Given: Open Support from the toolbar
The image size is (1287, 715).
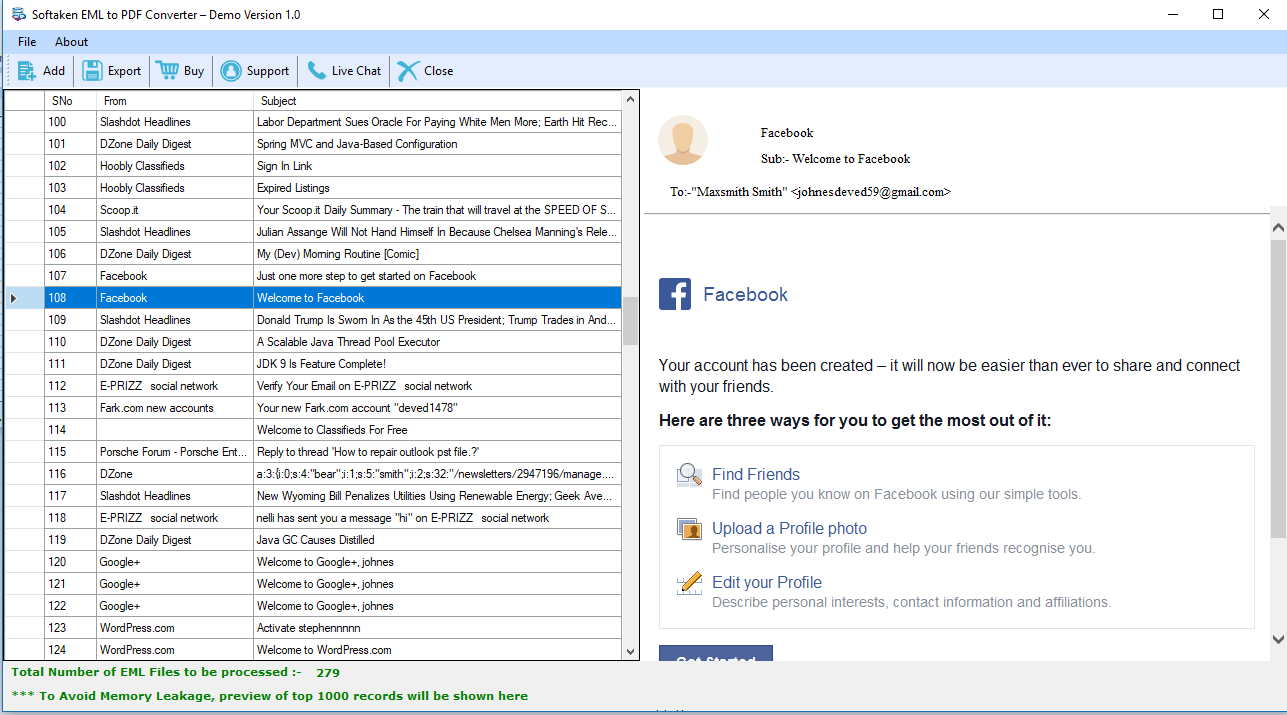Looking at the screenshot, I should point(254,71).
